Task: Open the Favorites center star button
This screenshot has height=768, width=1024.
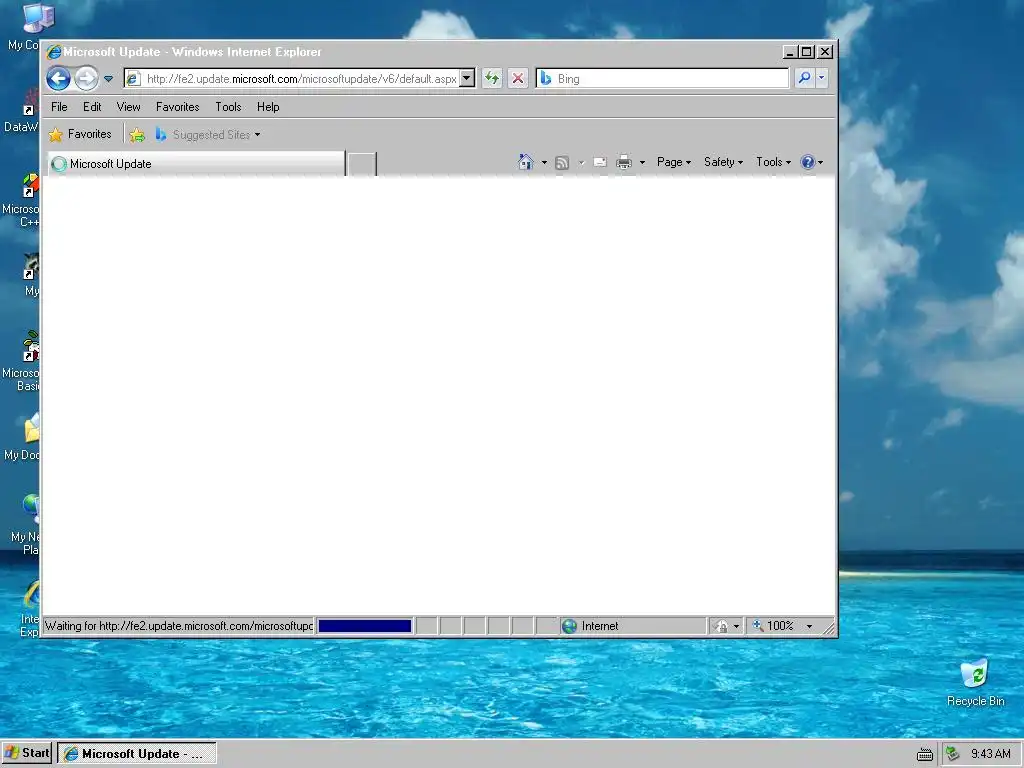Action: point(80,135)
